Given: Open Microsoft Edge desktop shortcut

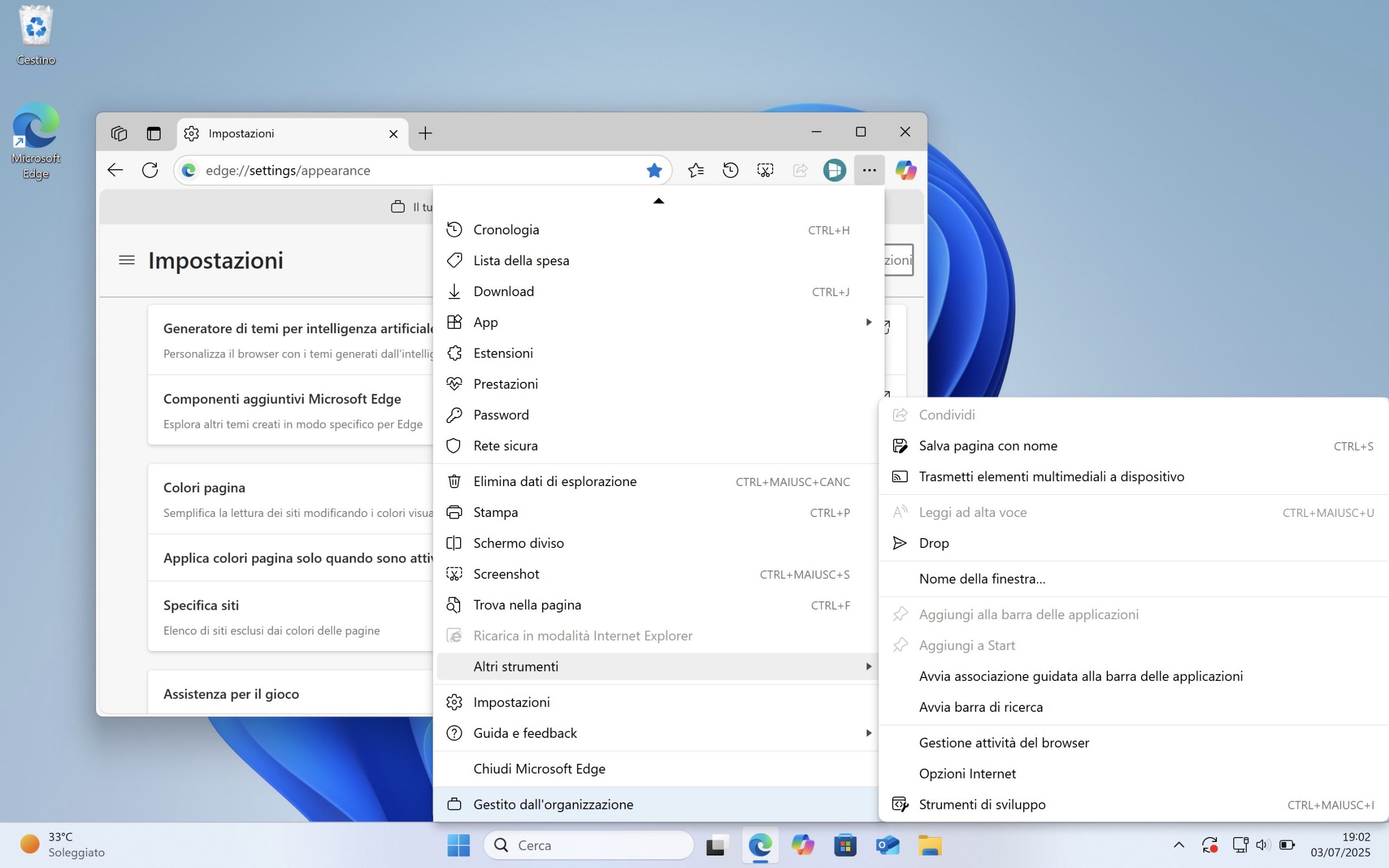Looking at the screenshot, I should [x=36, y=141].
